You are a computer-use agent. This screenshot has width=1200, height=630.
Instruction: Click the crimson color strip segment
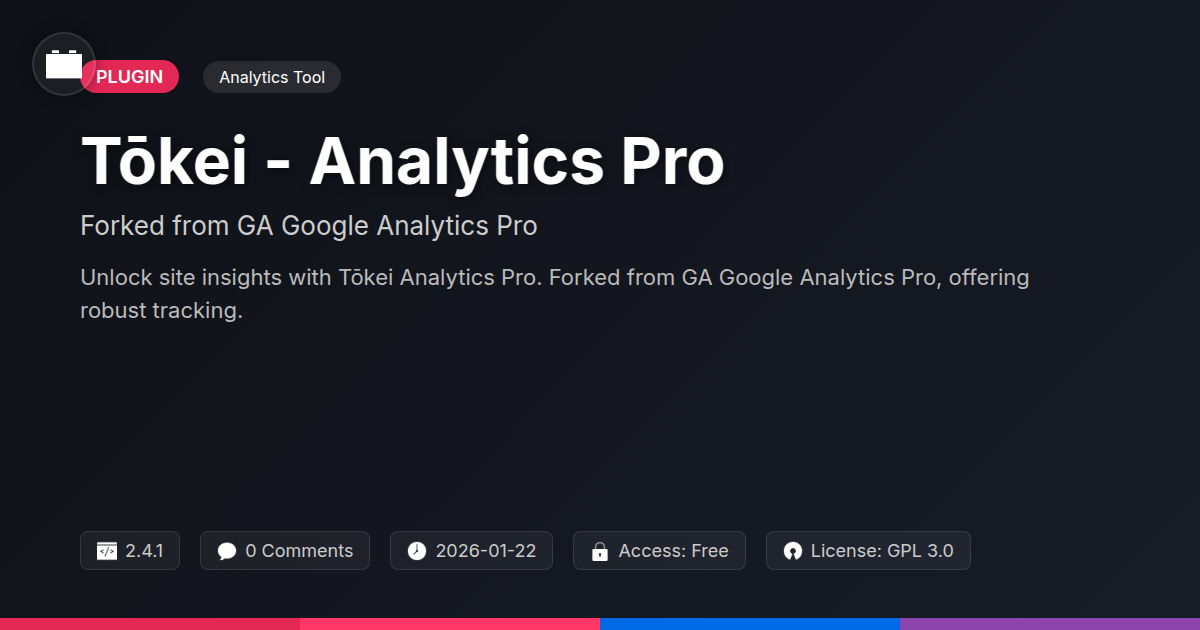tap(150, 624)
